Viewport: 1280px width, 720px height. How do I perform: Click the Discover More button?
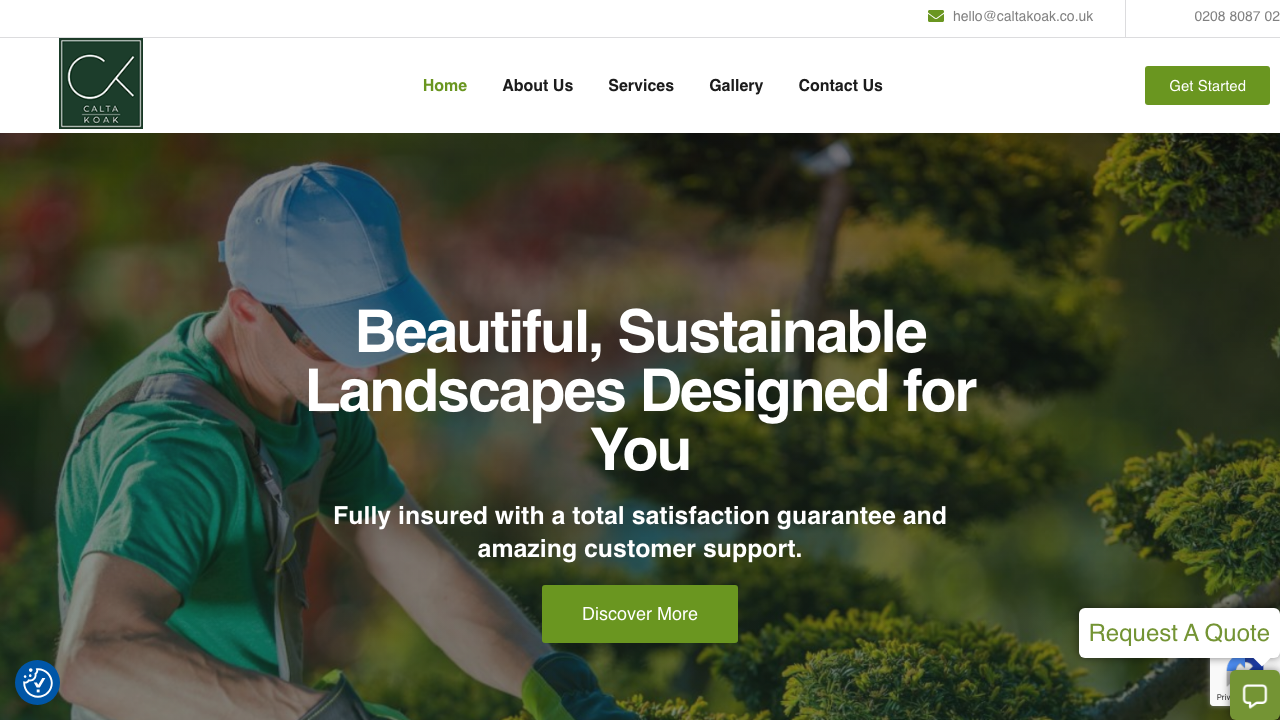point(640,614)
